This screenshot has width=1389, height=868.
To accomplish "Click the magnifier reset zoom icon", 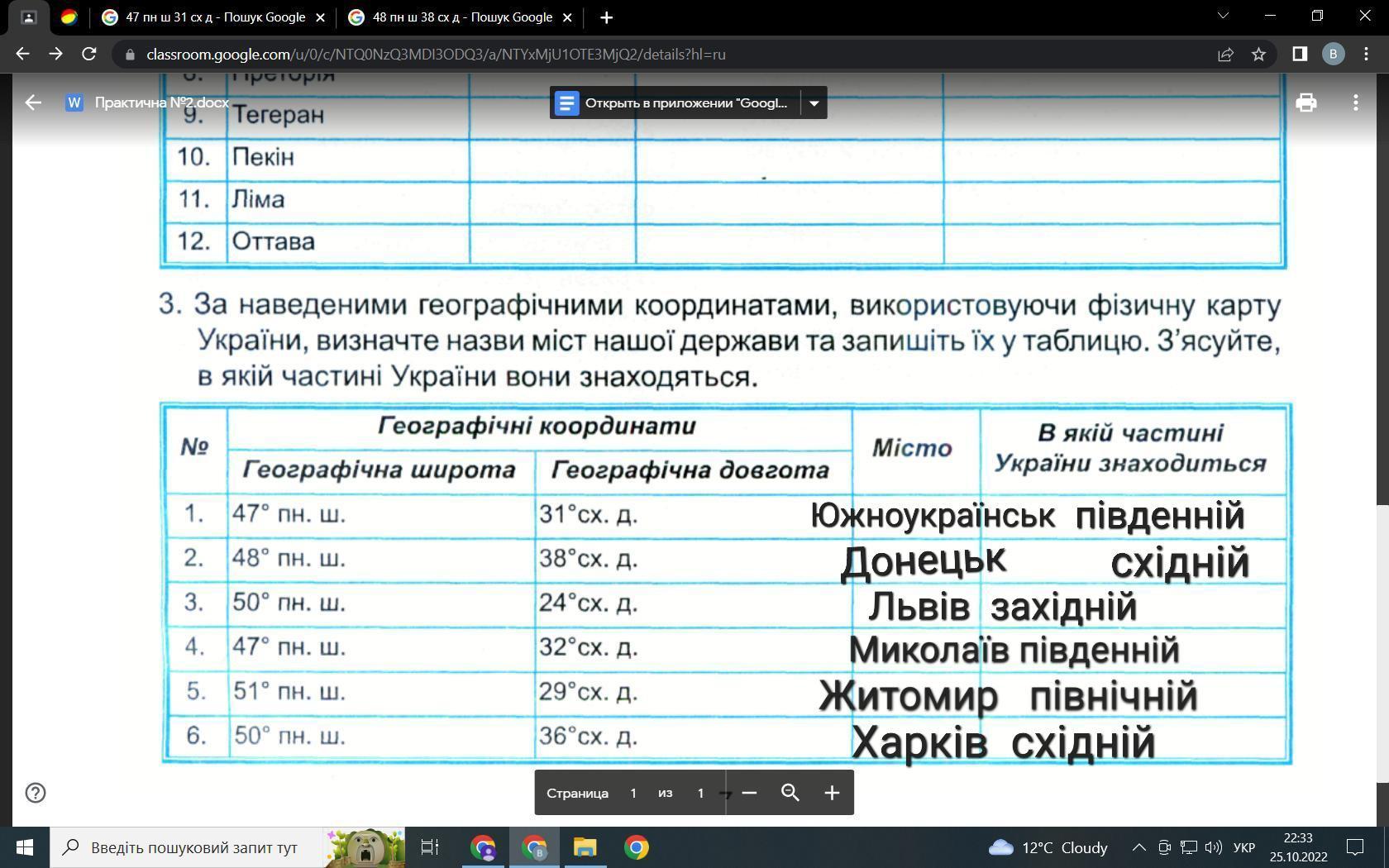I will (x=790, y=793).
